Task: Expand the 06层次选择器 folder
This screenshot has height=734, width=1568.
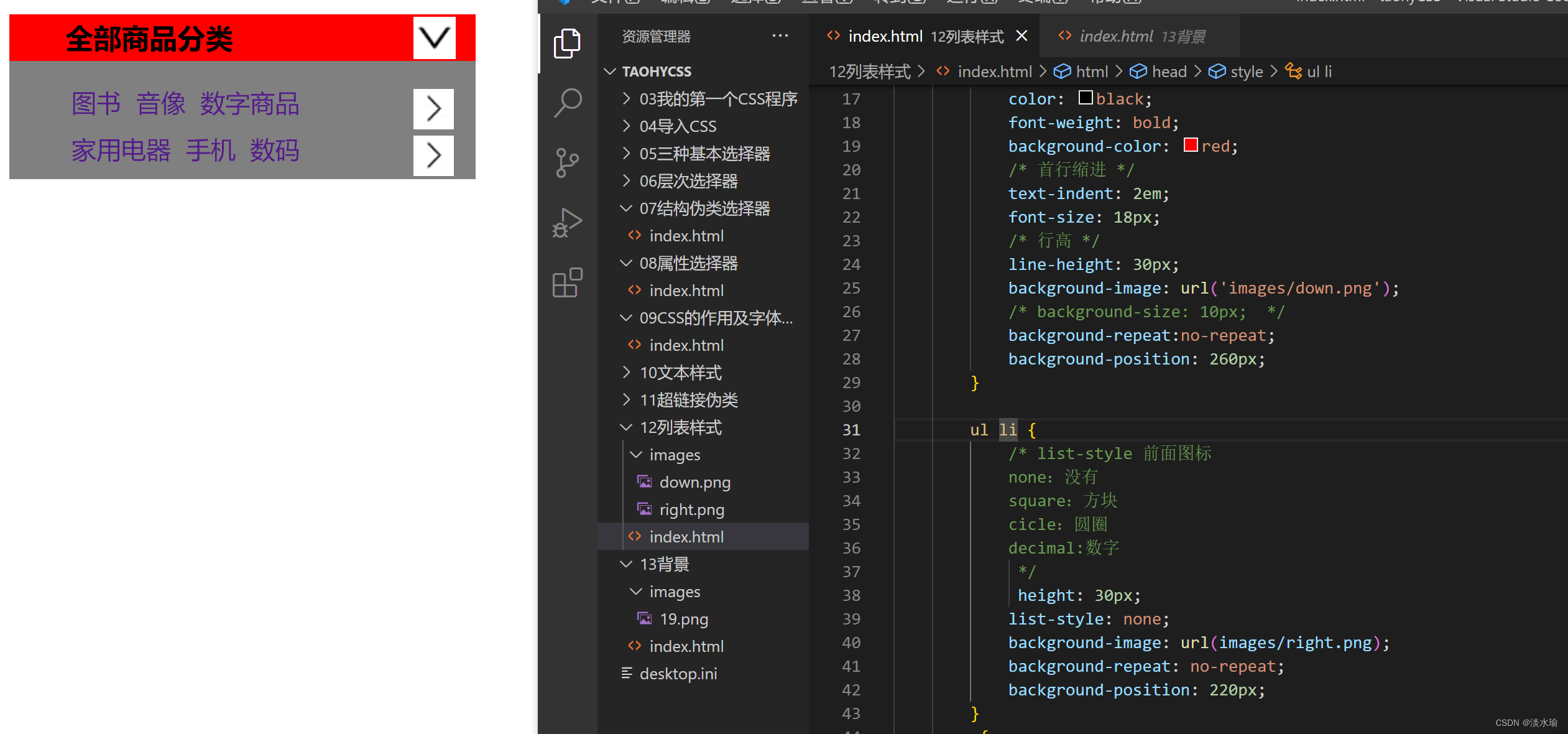Action: pos(627,181)
